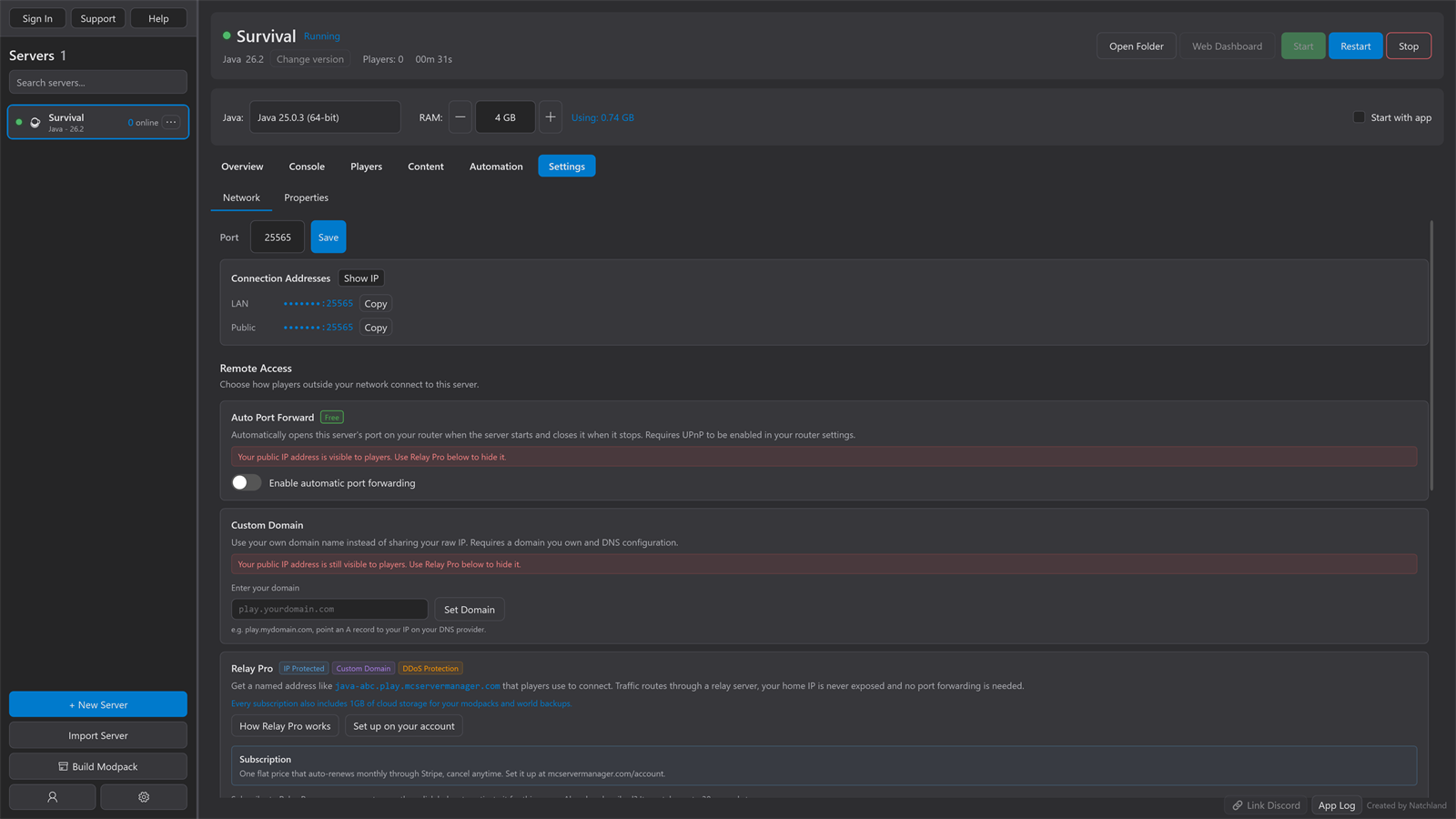Viewport: 1456px width, 819px height.
Task: Click Link Discord button
Action: point(1266,805)
